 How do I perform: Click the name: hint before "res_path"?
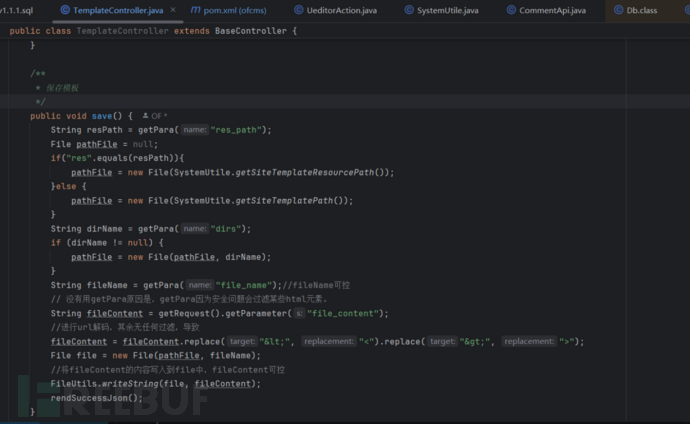pyautogui.click(x=194, y=130)
